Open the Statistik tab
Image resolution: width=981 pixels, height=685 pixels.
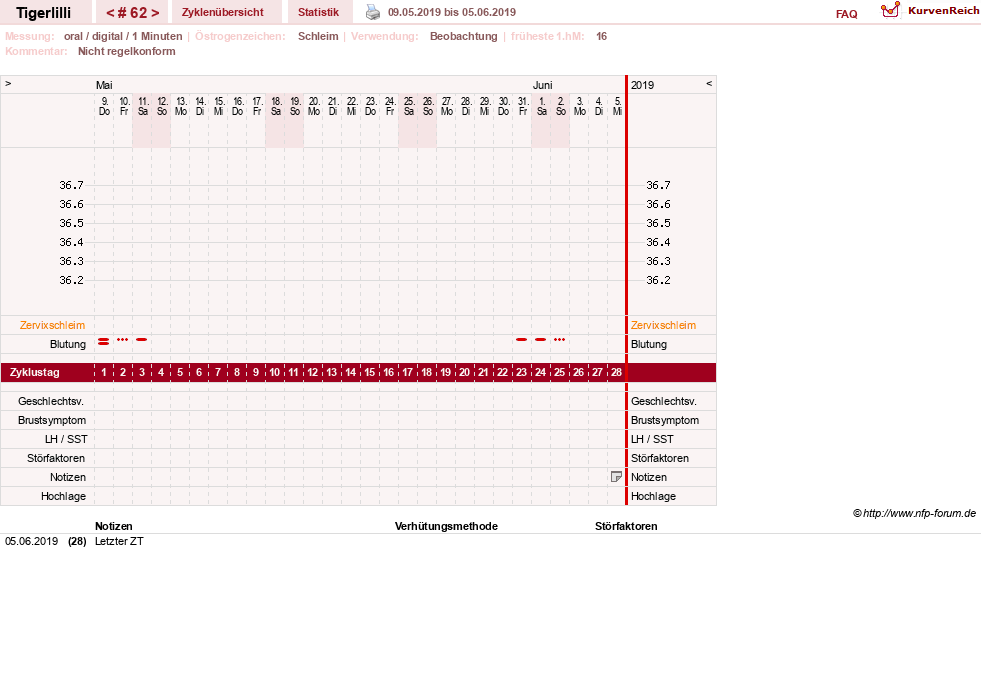click(318, 12)
